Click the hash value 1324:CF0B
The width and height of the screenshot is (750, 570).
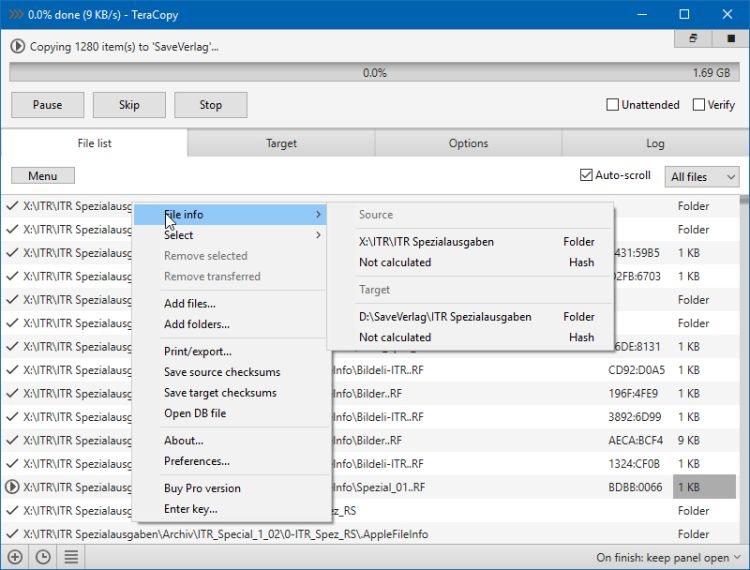point(634,463)
